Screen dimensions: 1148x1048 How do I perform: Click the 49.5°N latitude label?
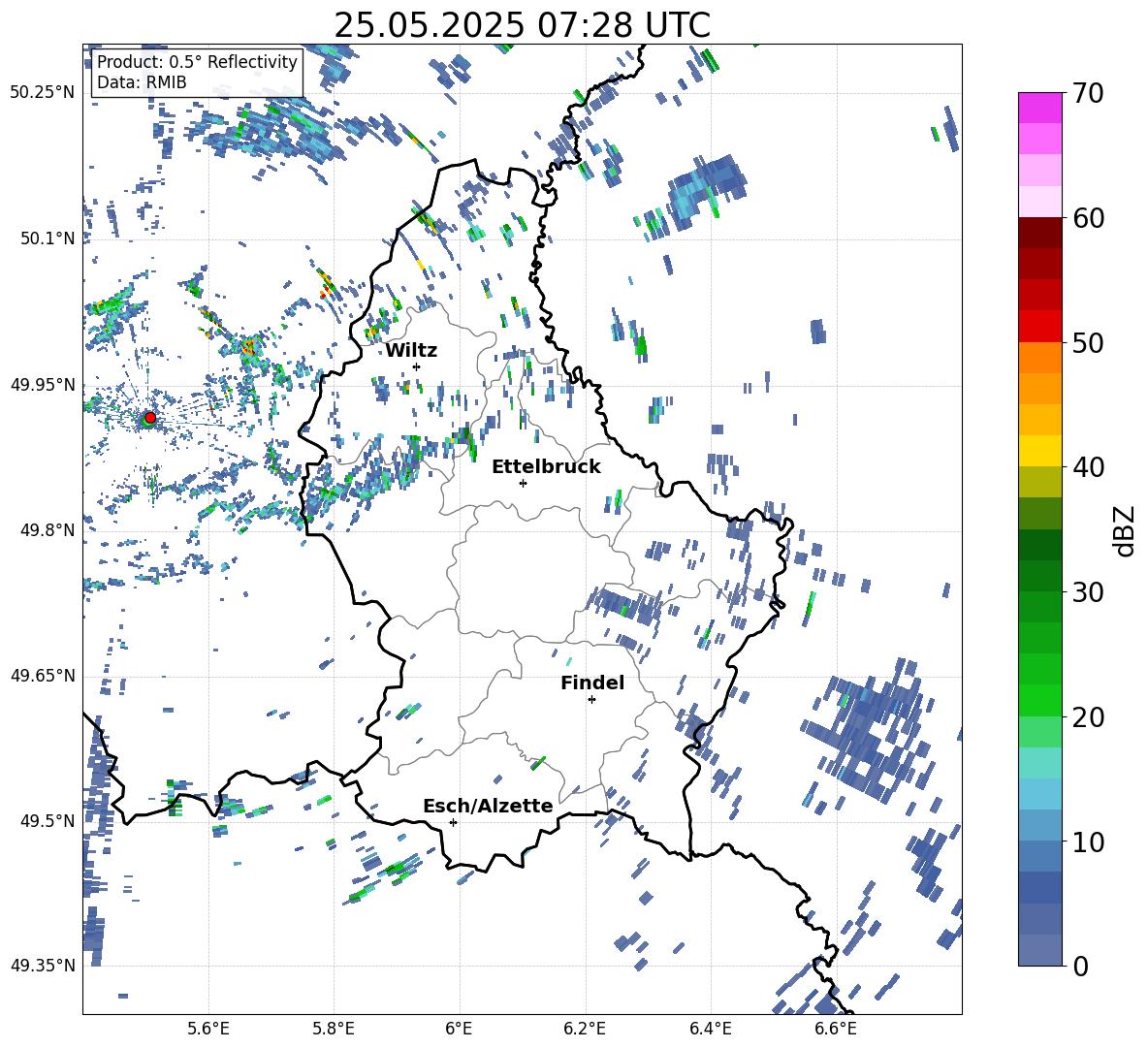(48, 820)
